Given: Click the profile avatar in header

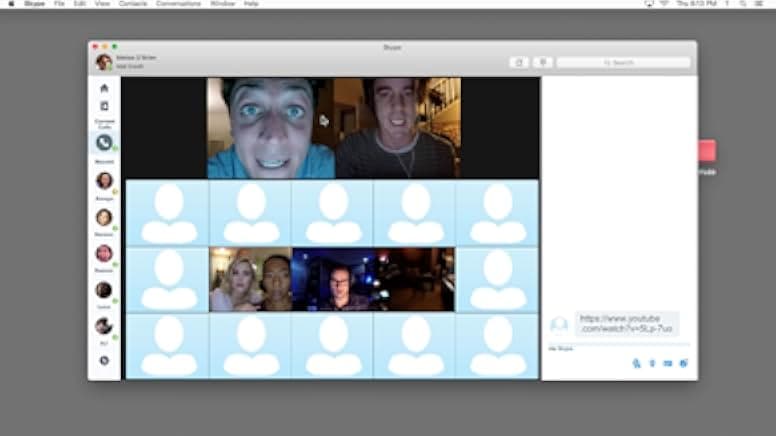Looking at the screenshot, I should pos(103,62).
